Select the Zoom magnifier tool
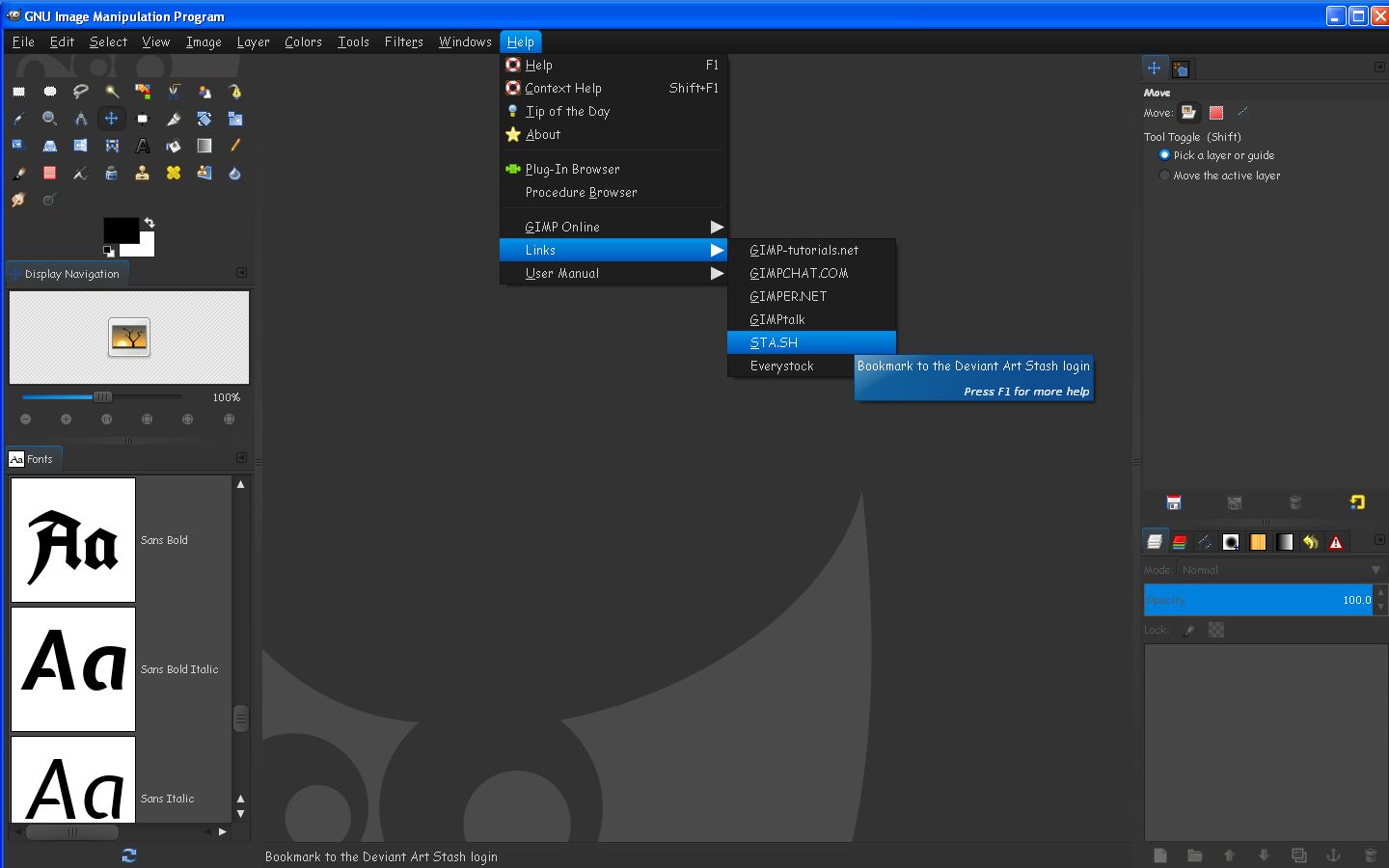 point(50,119)
